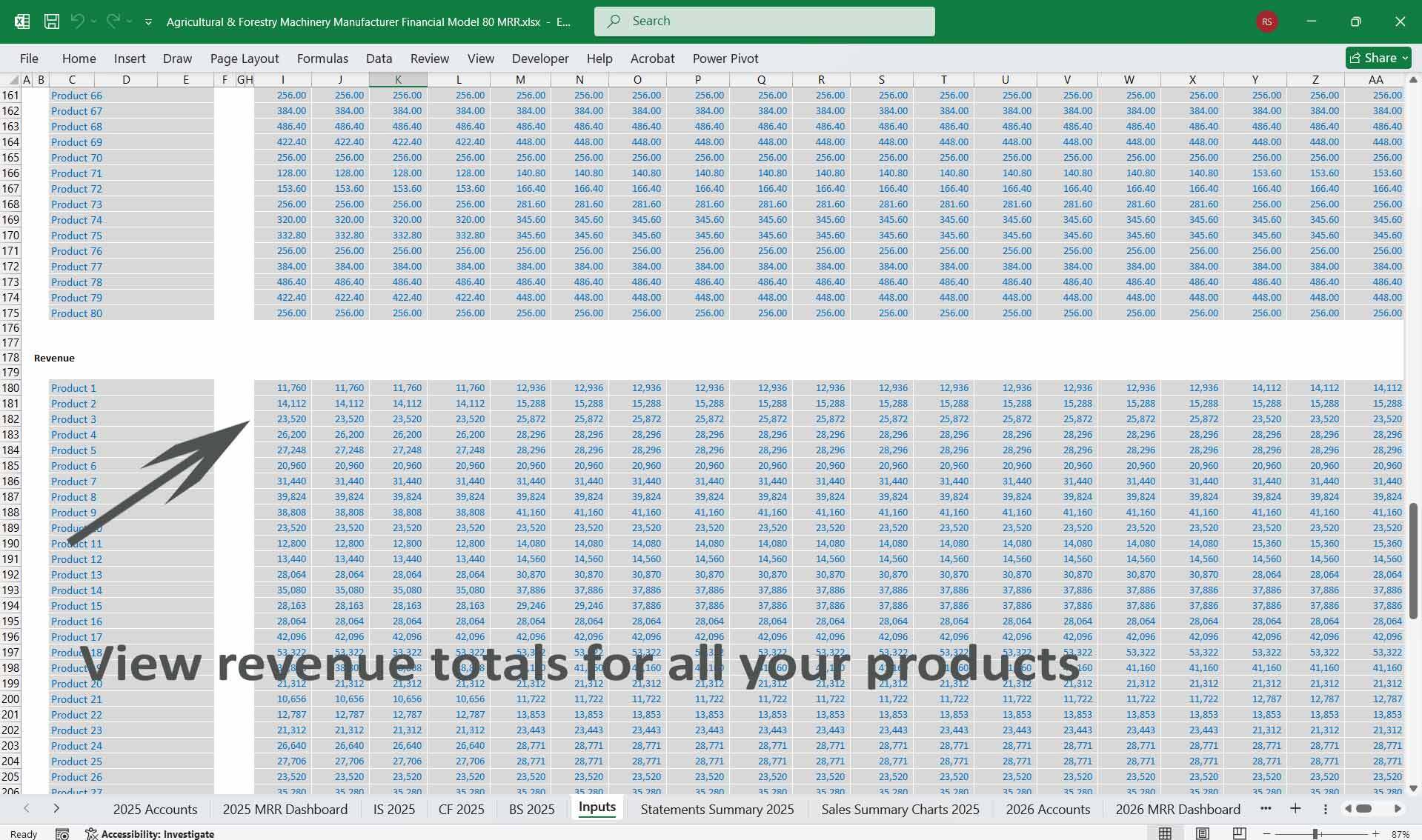The height and width of the screenshot is (840, 1422).
Task: Open the Undo history dropdown arrow
Action: pos(93,21)
